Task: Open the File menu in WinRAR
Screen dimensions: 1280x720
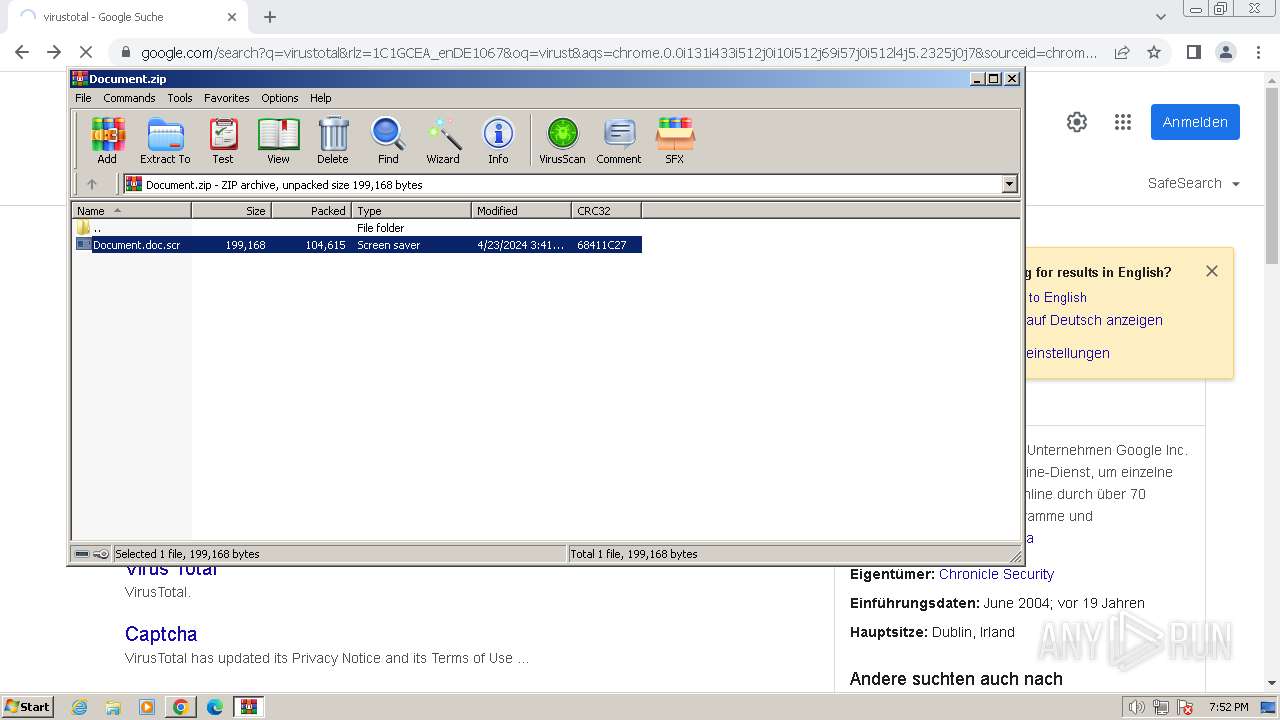Action: point(83,98)
